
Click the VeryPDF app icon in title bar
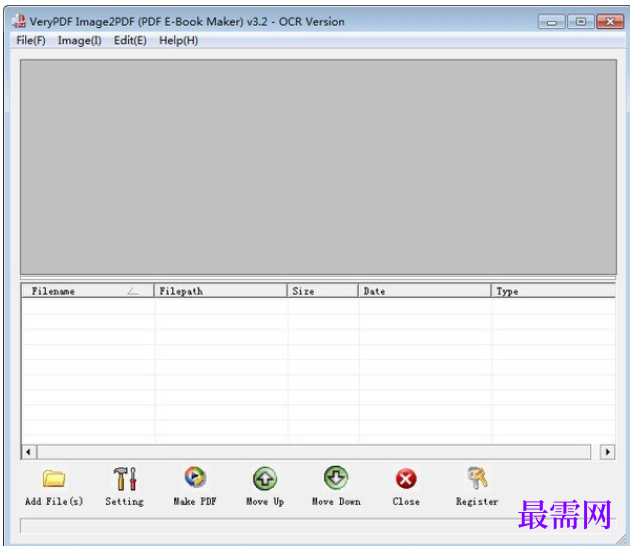18,21
